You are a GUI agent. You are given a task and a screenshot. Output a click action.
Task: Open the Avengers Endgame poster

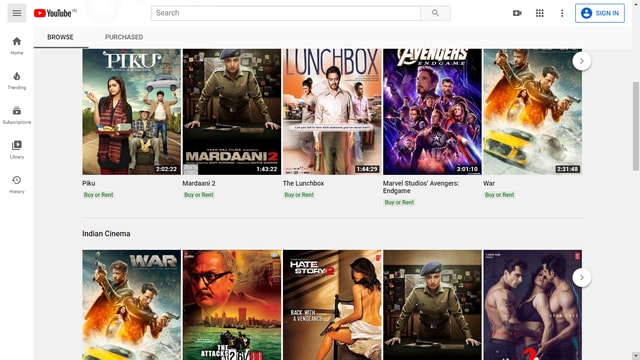432,112
